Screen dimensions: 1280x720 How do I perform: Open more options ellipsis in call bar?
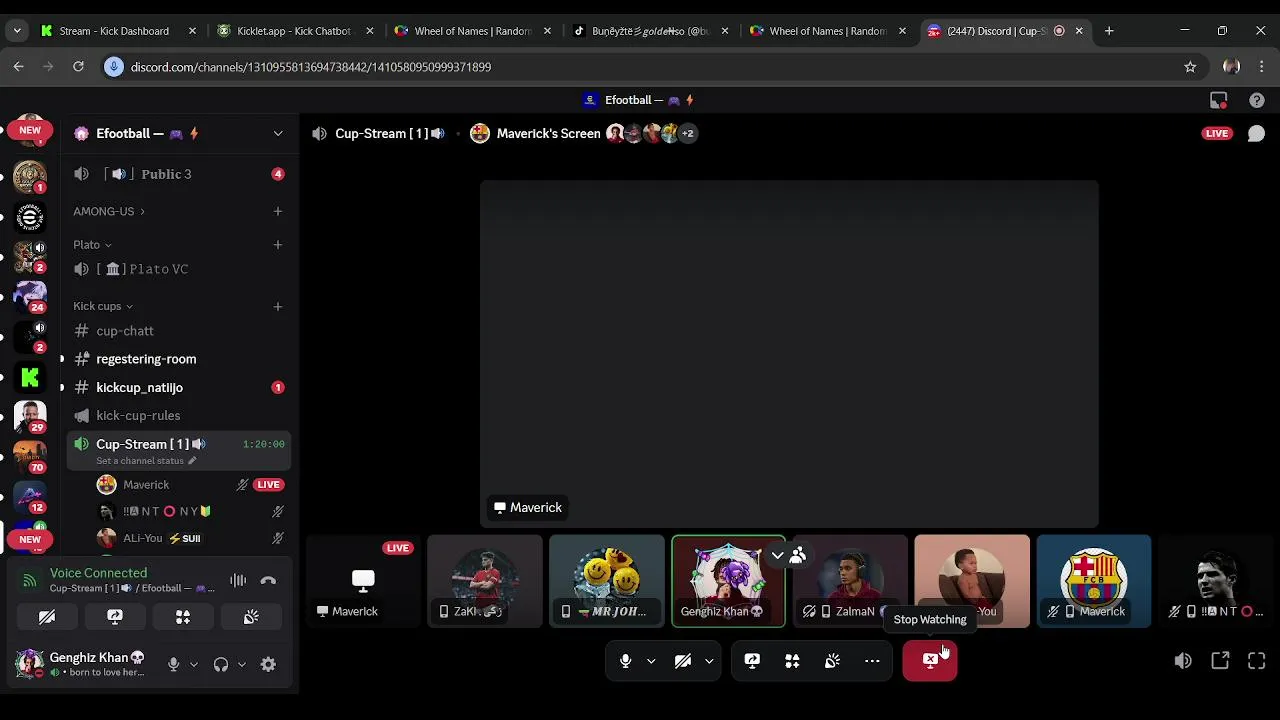[x=872, y=661]
